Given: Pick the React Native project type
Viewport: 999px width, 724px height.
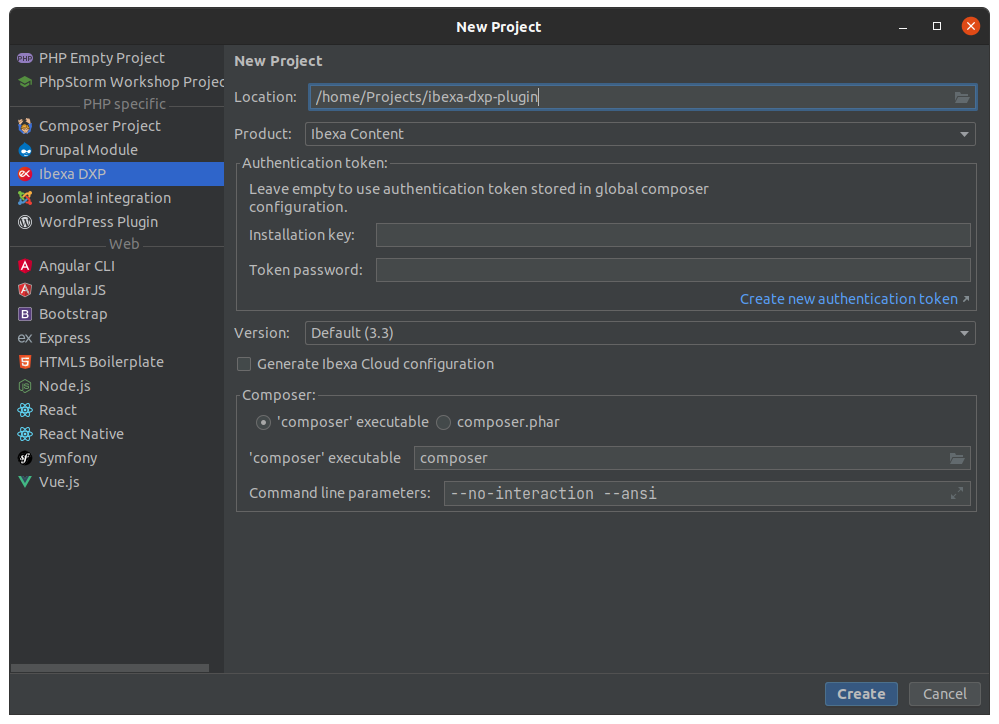Looking at the screenshot, I should 80,433.
